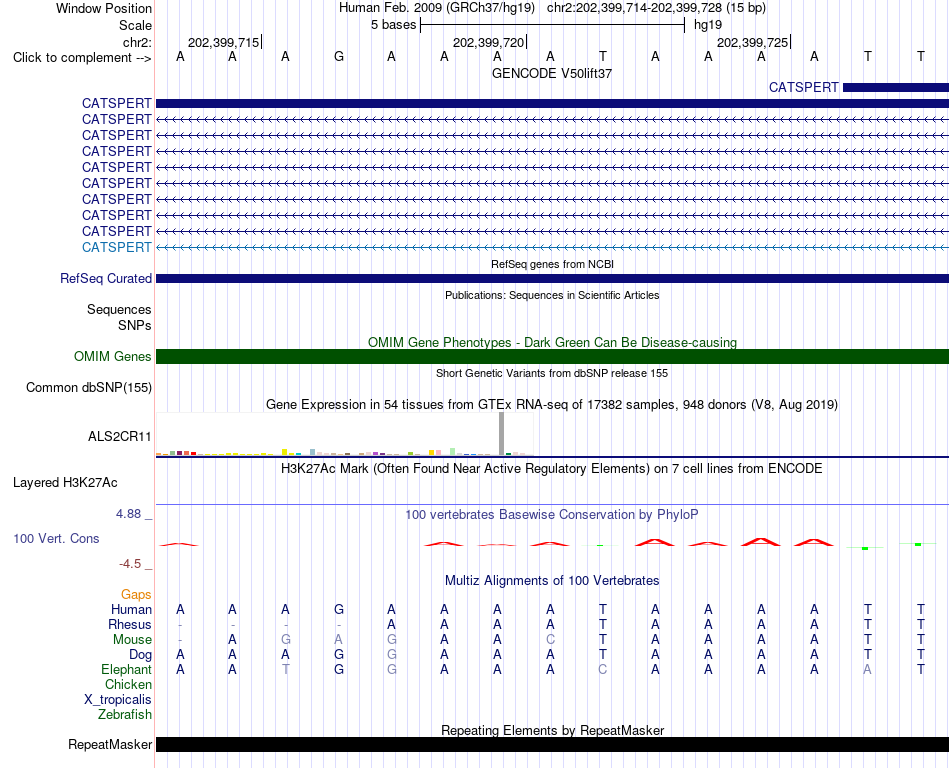
Task: Click position marker 202,399,725
Action: click(752, 42)
